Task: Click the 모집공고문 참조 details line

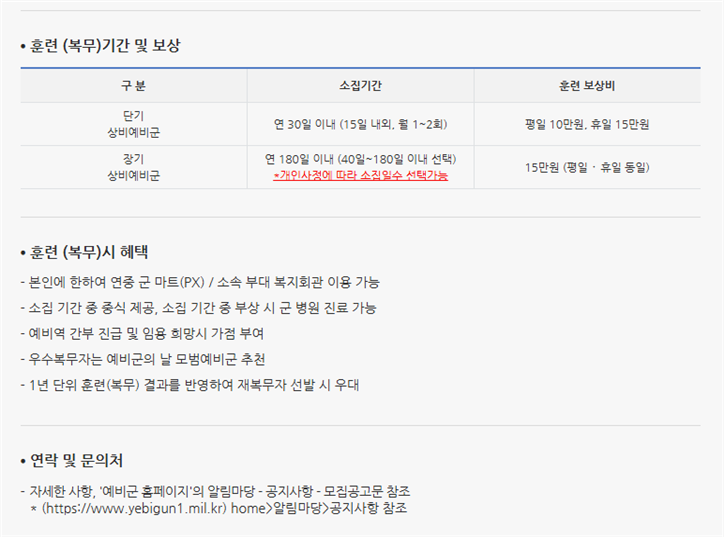Action: [x=216, y=491]
